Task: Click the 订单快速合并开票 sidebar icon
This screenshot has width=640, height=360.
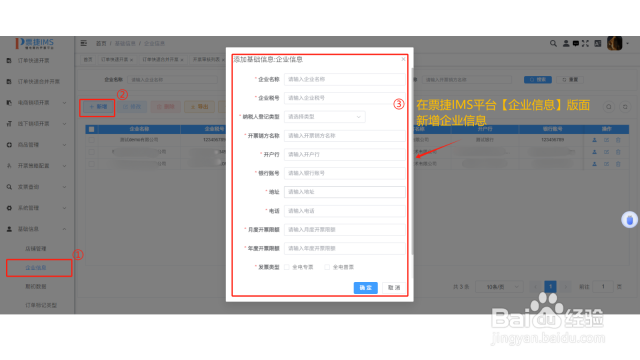Action: click(9, 82)
